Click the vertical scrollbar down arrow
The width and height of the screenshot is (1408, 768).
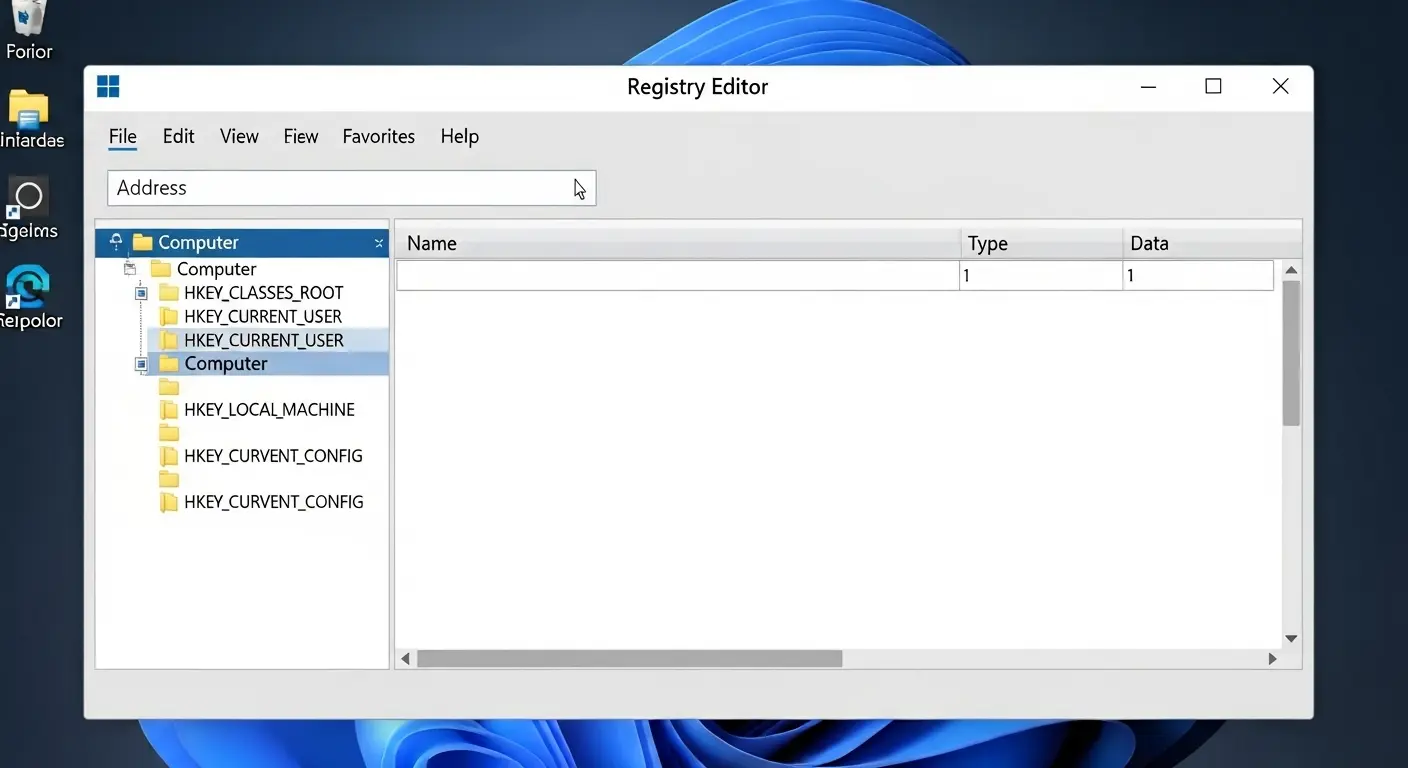pyautogui.click(x=1290, y=638)
